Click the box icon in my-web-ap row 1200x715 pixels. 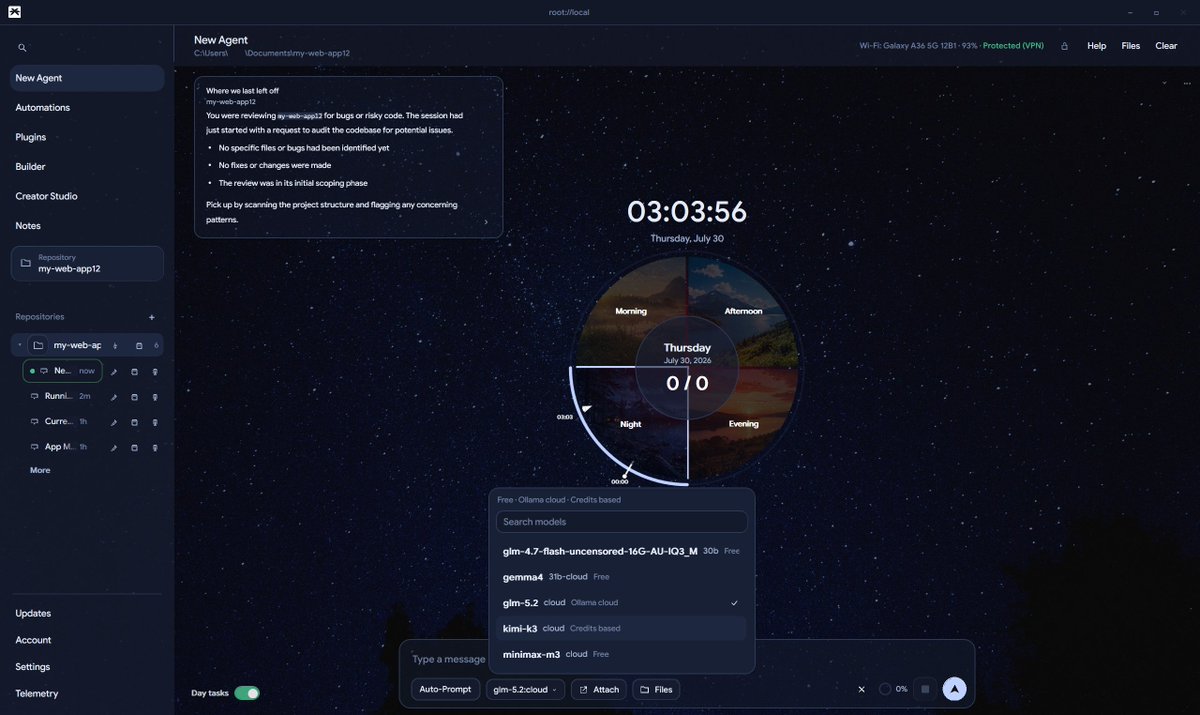pos(139,345)
